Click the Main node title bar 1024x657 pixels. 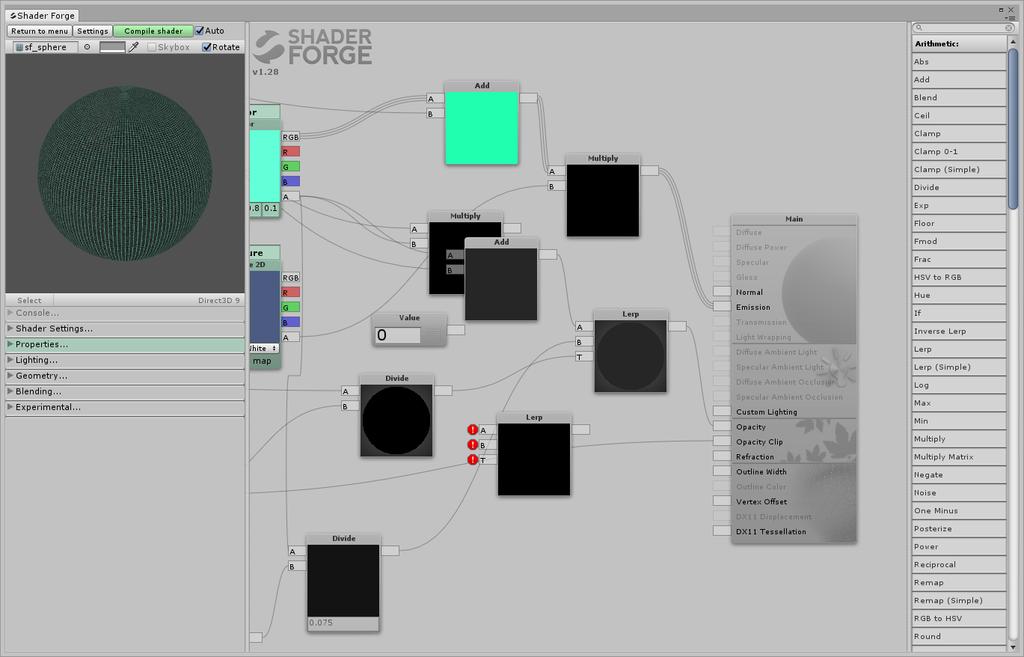tap(794, 219)
